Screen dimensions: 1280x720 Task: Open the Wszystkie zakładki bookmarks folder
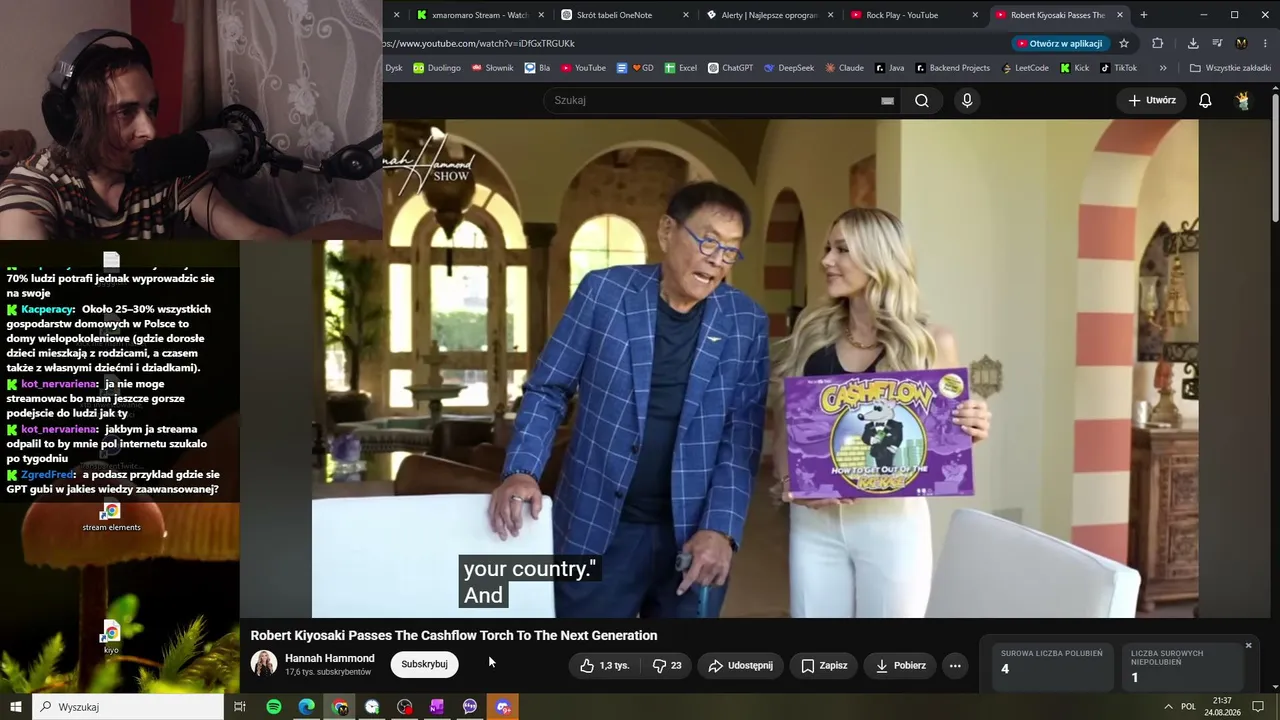tap(1230, 68)
